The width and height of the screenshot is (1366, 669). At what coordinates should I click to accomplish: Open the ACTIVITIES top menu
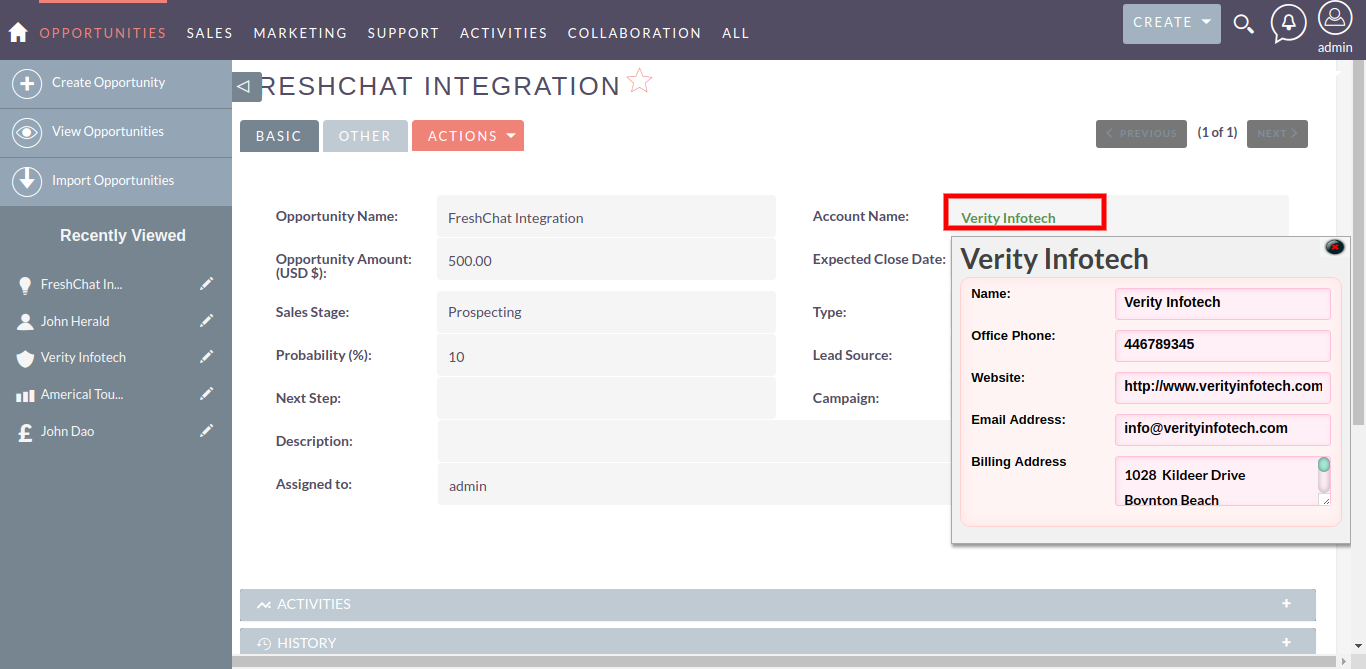tap(504, 33)
